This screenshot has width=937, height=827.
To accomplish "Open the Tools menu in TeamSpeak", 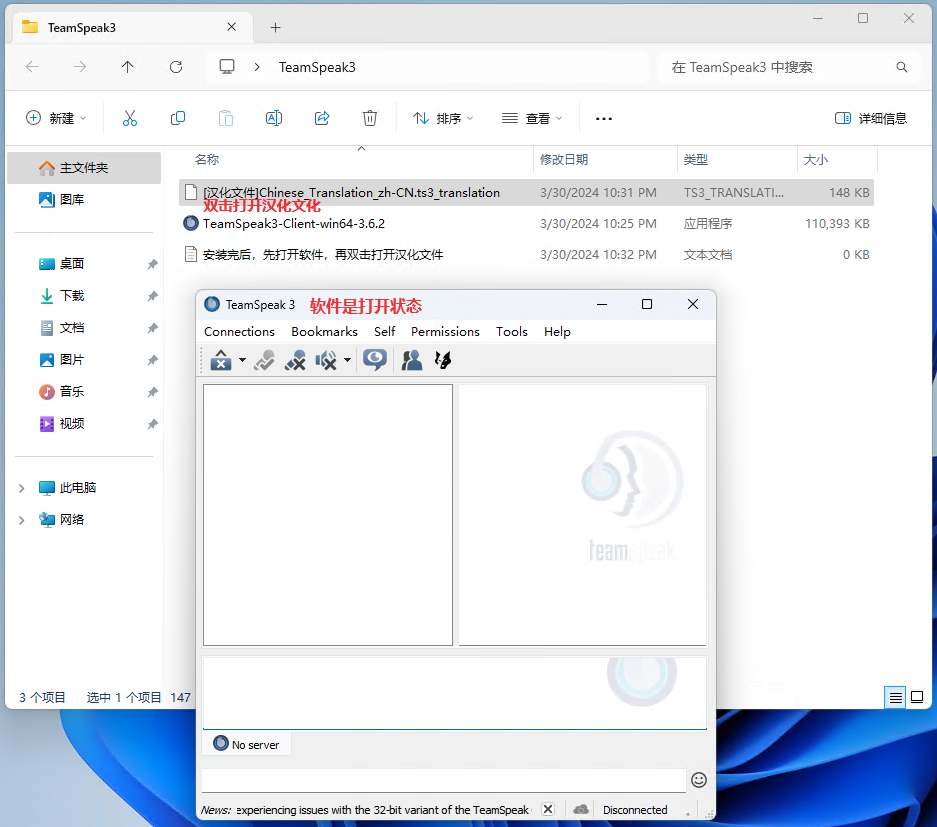I will [512, 332].
